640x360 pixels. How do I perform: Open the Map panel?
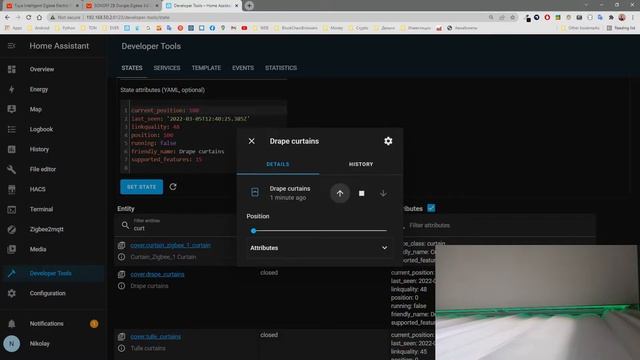[x=36, y=109]
